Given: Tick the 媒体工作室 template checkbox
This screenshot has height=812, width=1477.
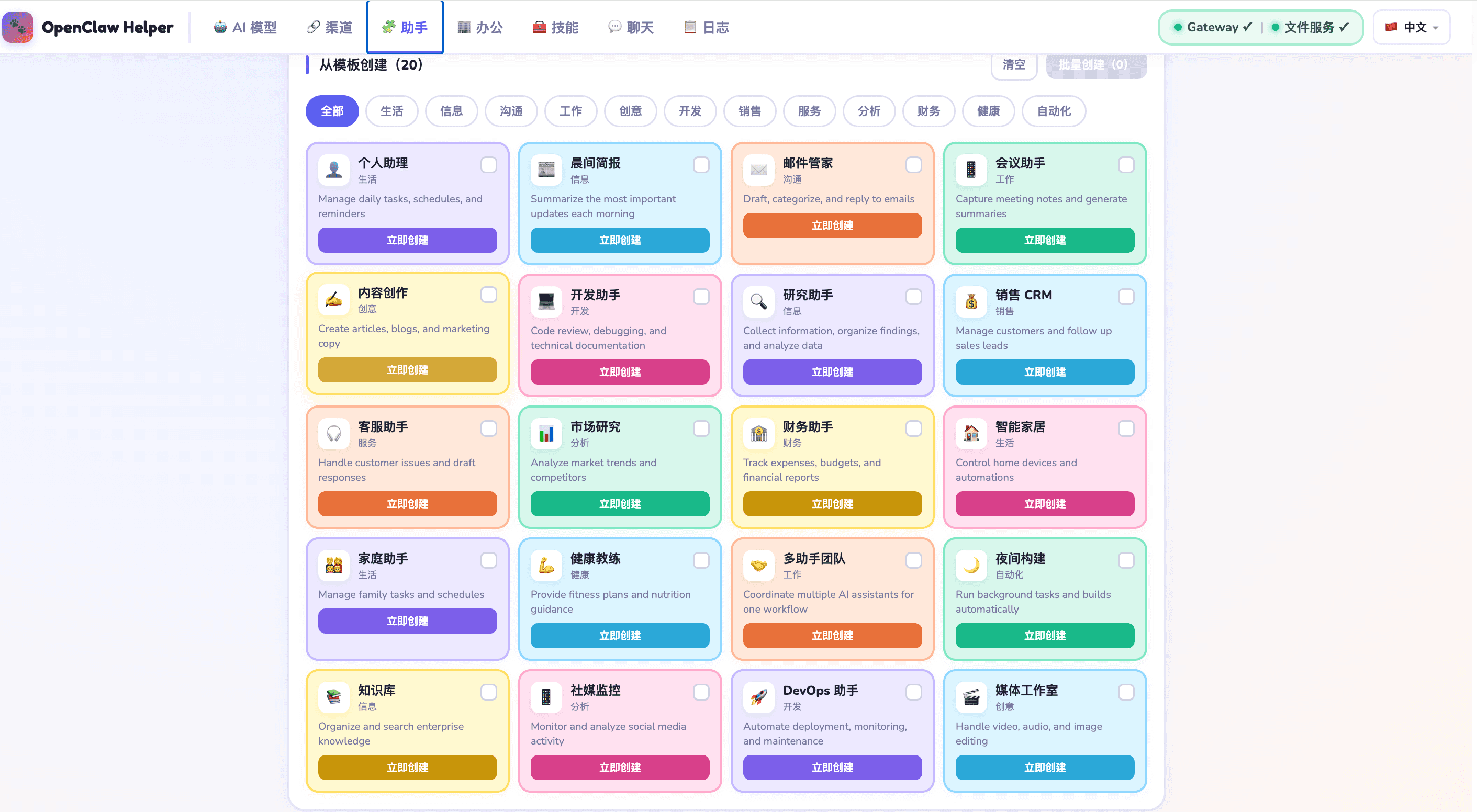Looking at the screenshot, I should tap(1125, 692).
